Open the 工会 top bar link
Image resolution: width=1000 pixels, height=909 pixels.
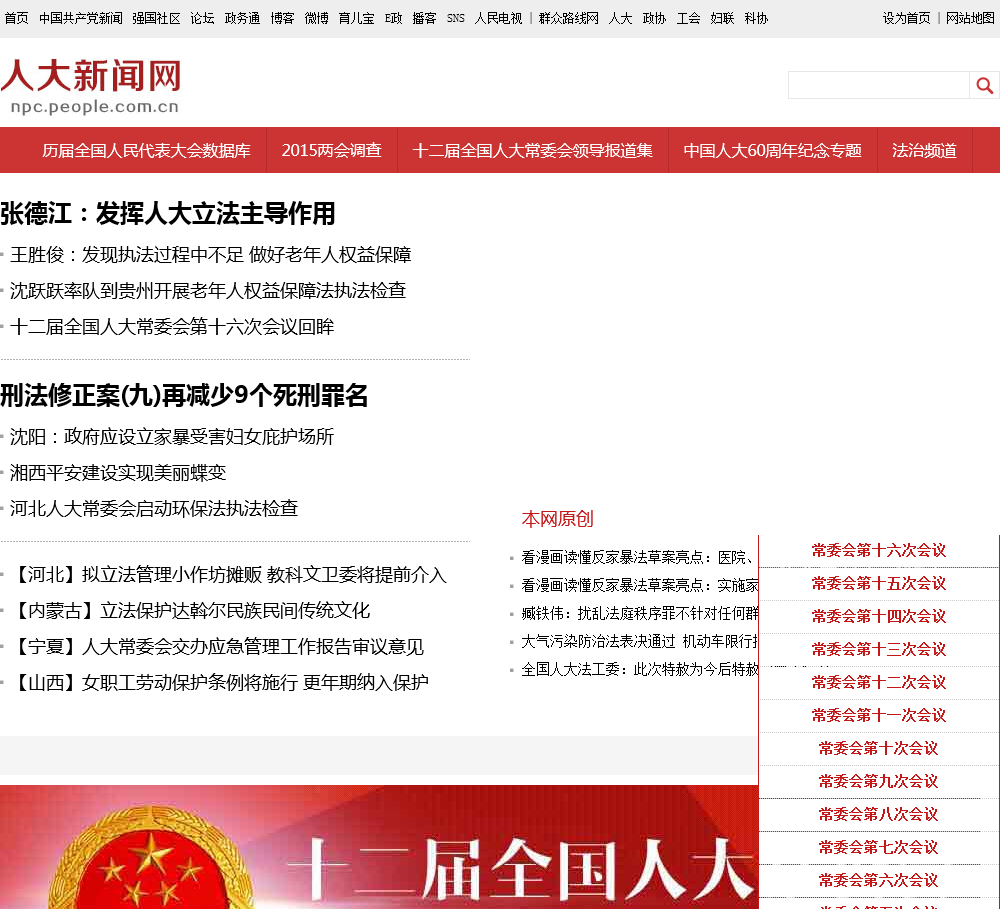[x=688, y=18]
